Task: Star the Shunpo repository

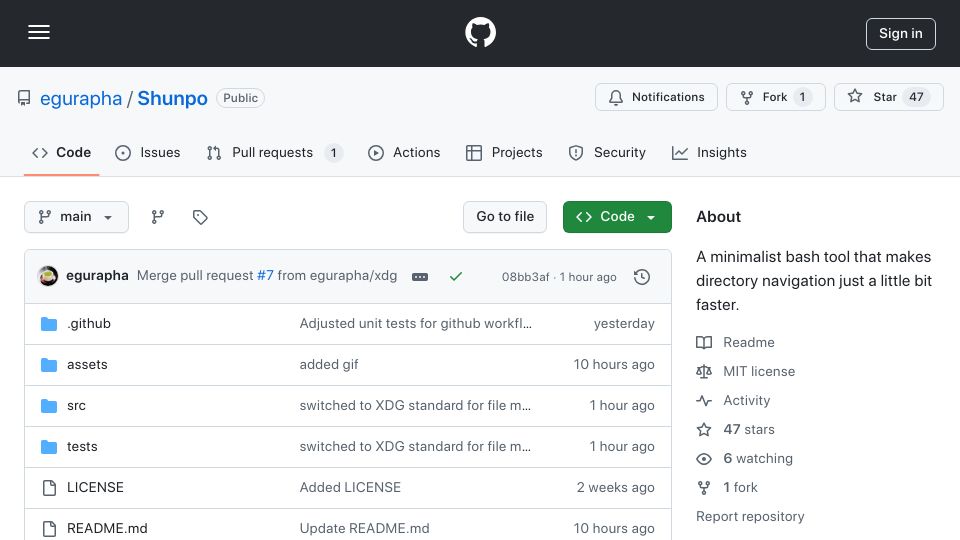Action: coord(888,97)
